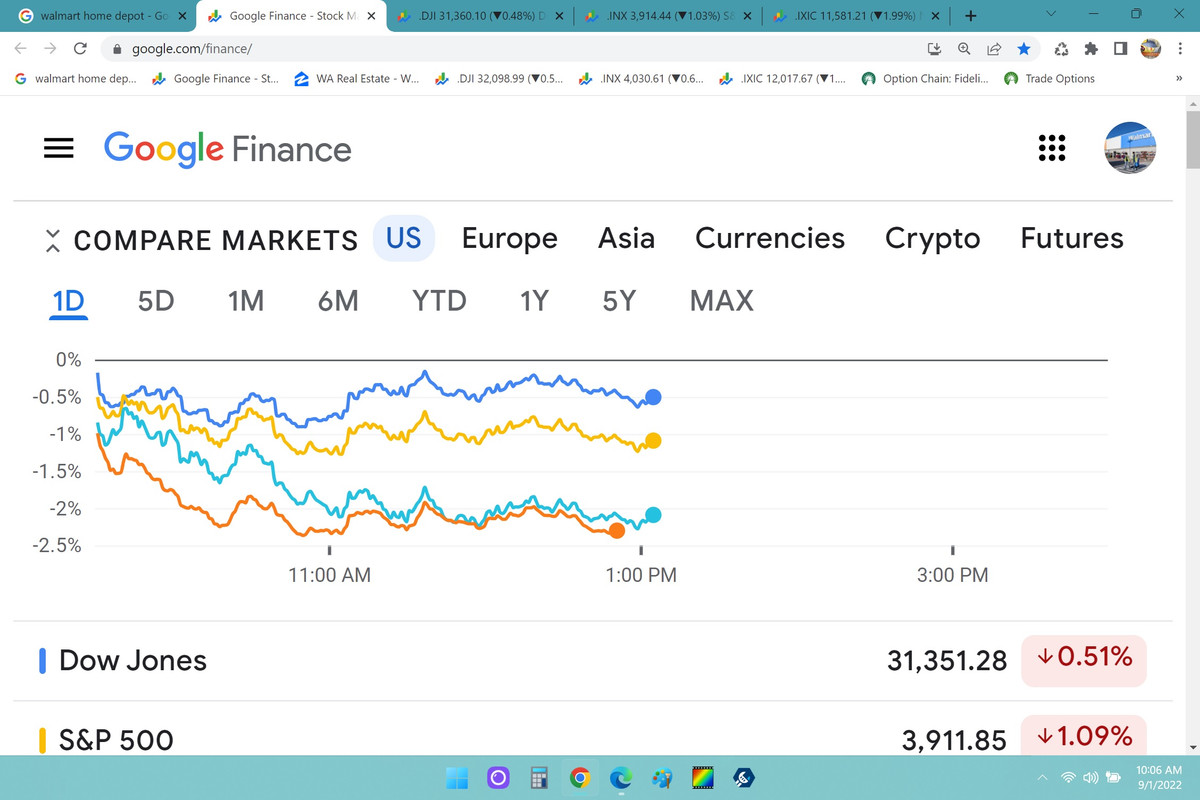Open the purple circle app in taskbar
Viewport: 1200px width, 800px height.
tap(498, 778)
